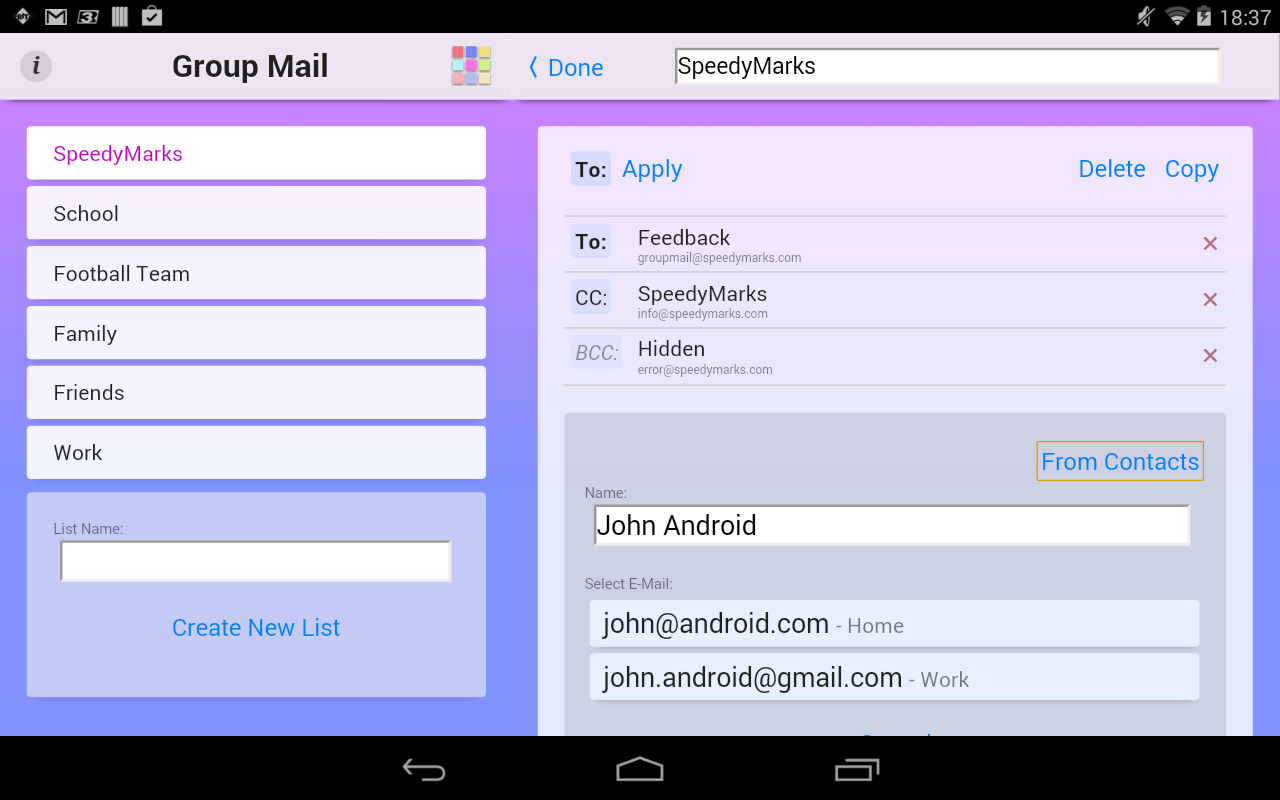Tap the info icon next to Group Mail
The height and width of the screenshot is (800, 1280).
click(36, 66)
